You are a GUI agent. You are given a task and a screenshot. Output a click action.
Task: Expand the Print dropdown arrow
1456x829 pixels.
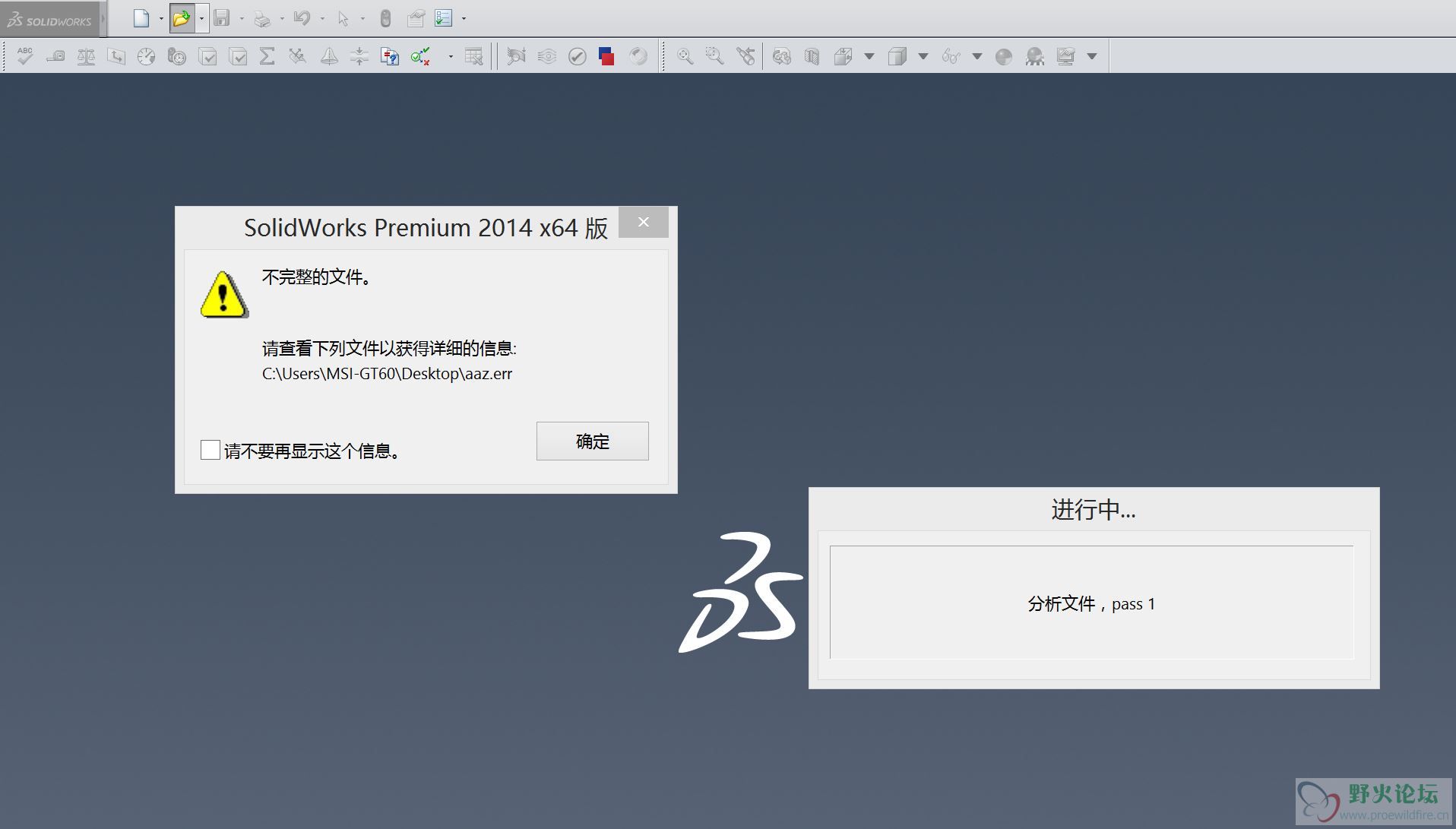coord(282,18)
